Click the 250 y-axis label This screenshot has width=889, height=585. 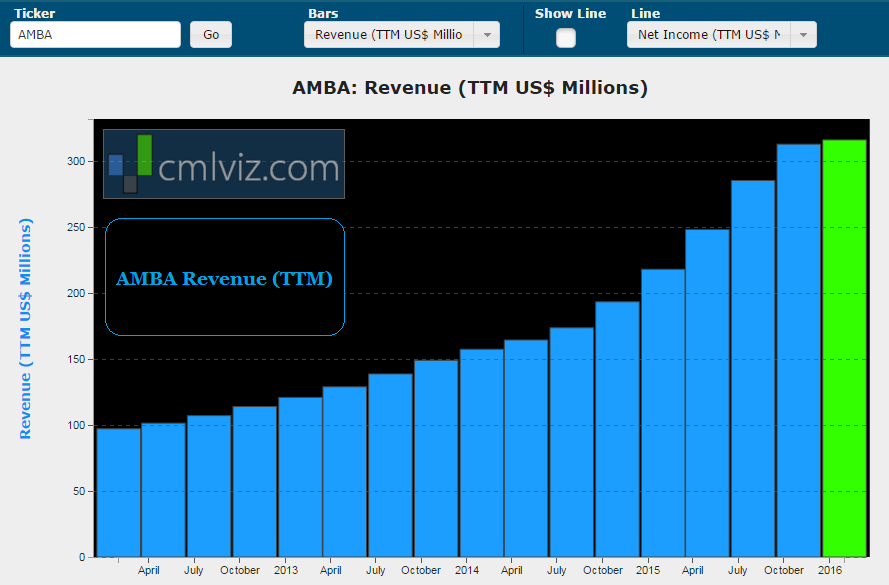76,227
